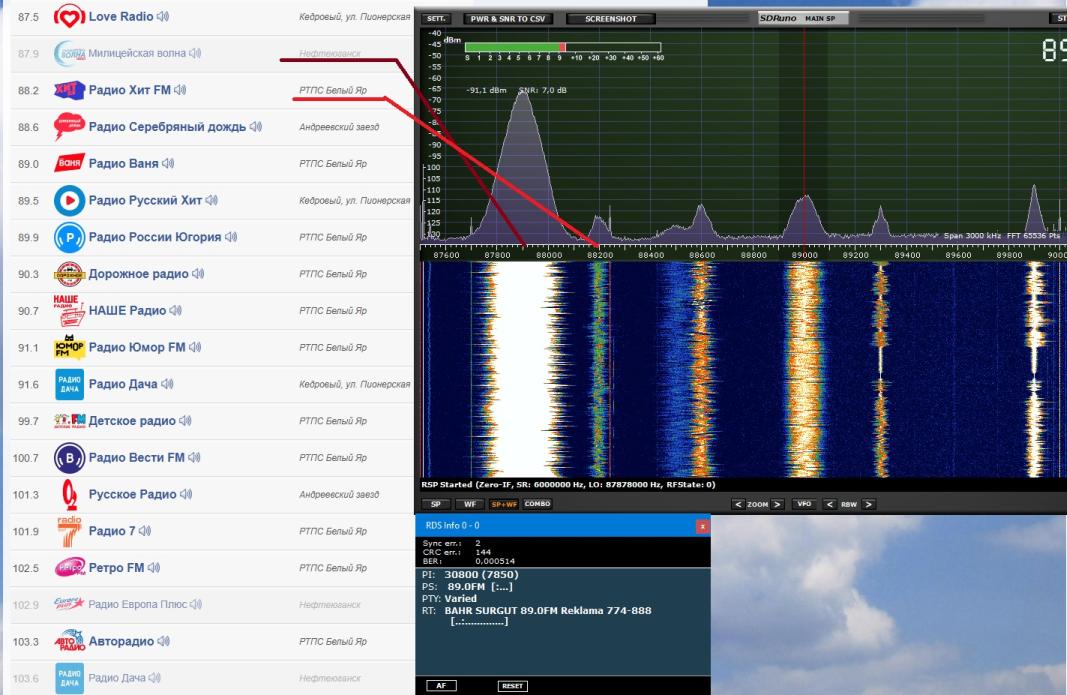Switch SDRuno display to SP mode
This screenshot has width=1067, height=695.
436,504
